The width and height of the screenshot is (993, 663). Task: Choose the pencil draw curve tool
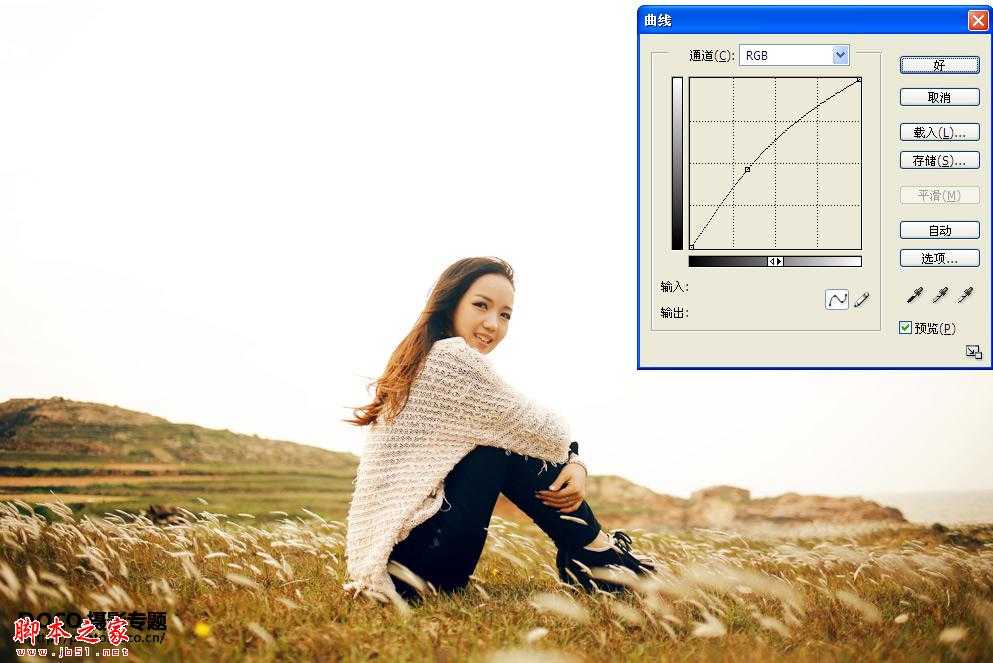pyautogui.click(x=862, y=299)
